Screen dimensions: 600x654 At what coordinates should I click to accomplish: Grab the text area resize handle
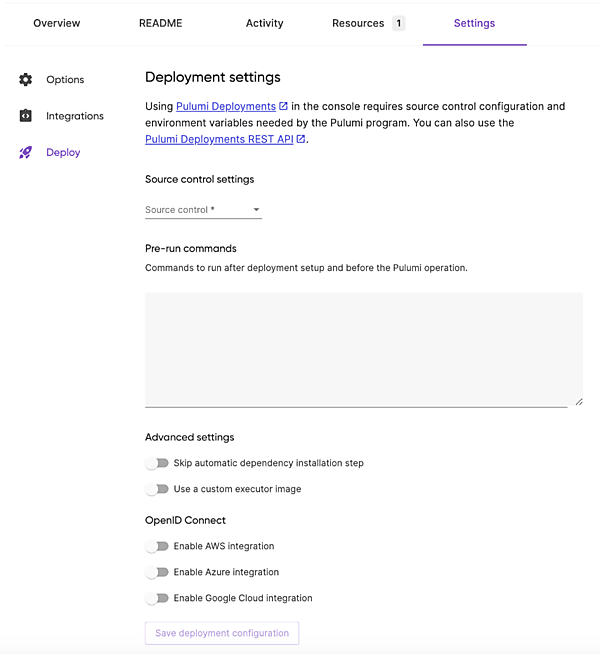pyautogui.click(x=578, y=402)
